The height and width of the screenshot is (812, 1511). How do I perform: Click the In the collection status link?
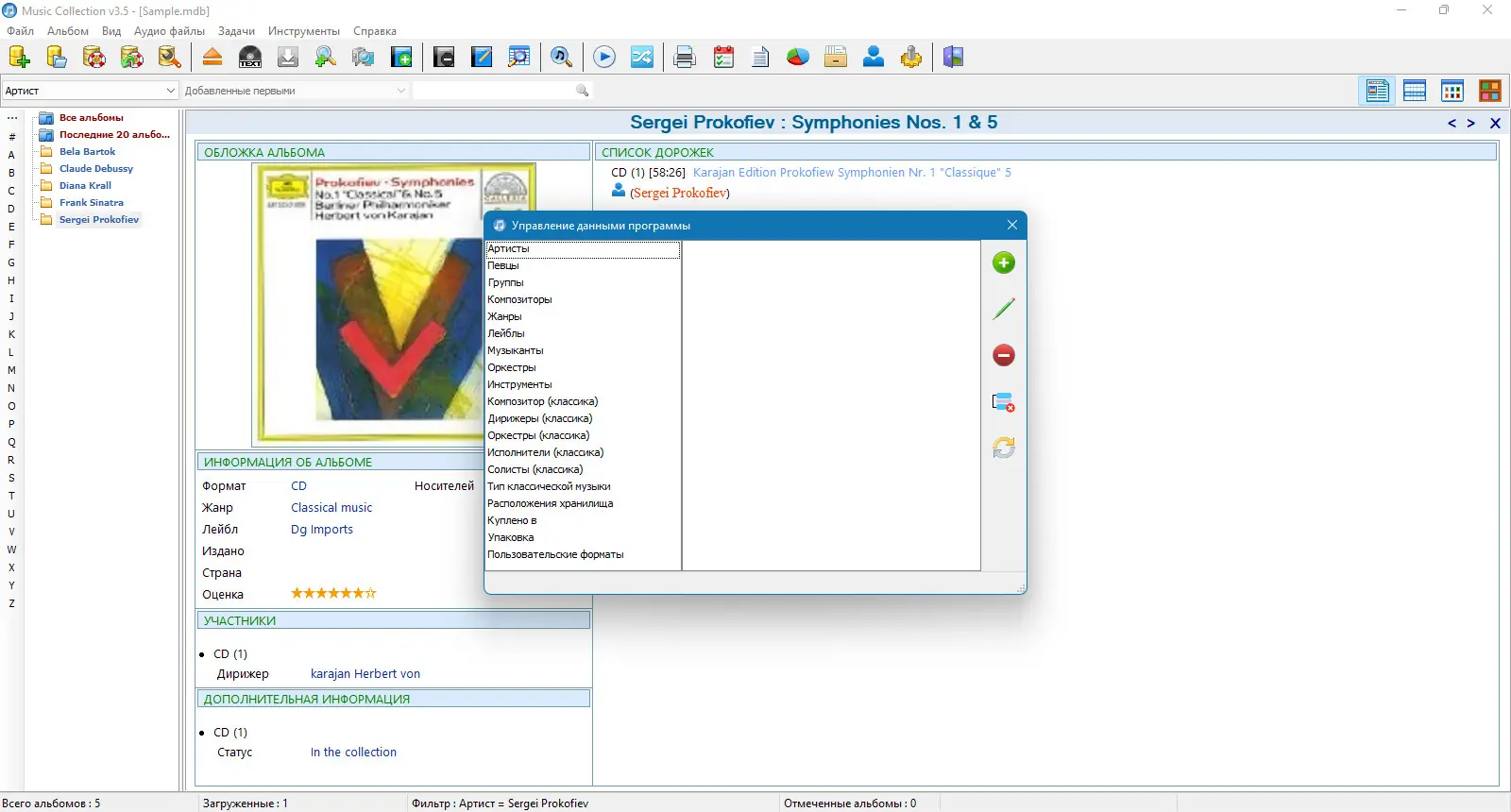tap(353, 753)
